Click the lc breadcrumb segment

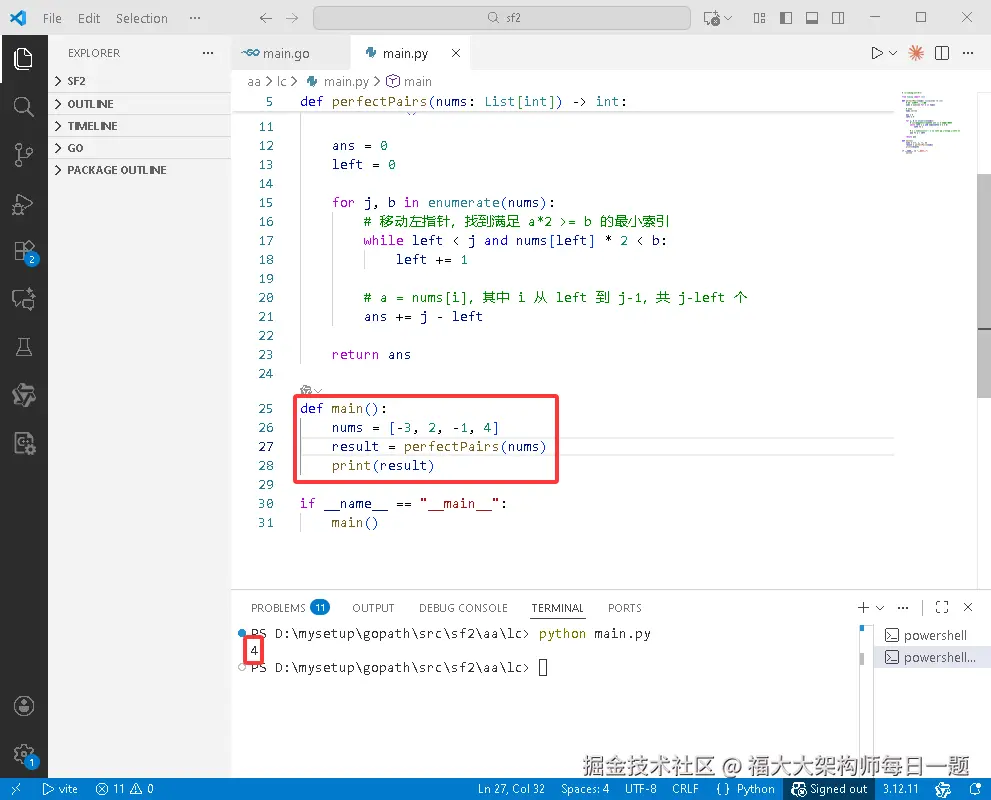(281, 82)
